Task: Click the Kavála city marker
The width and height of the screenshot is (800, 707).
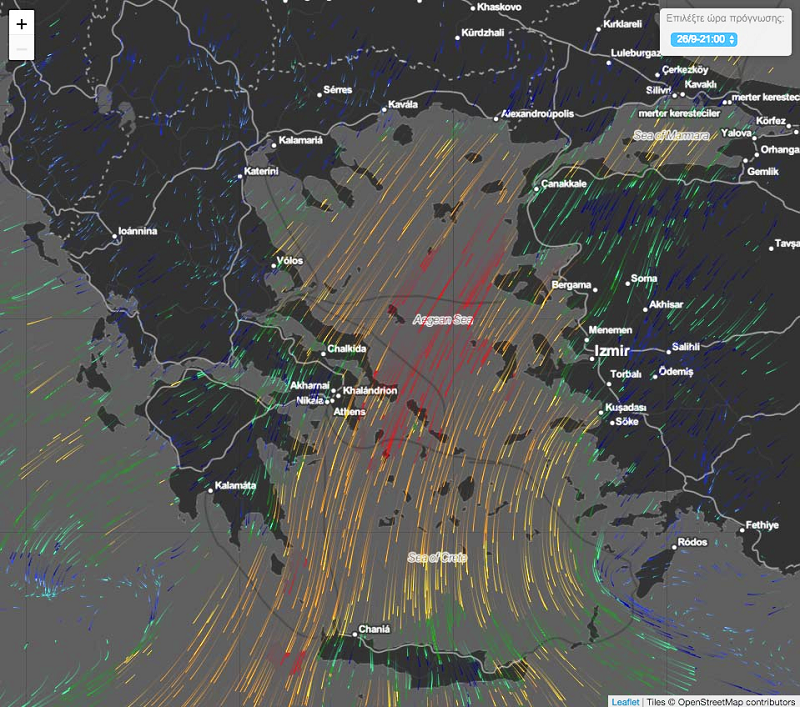Action: point(386,104)
